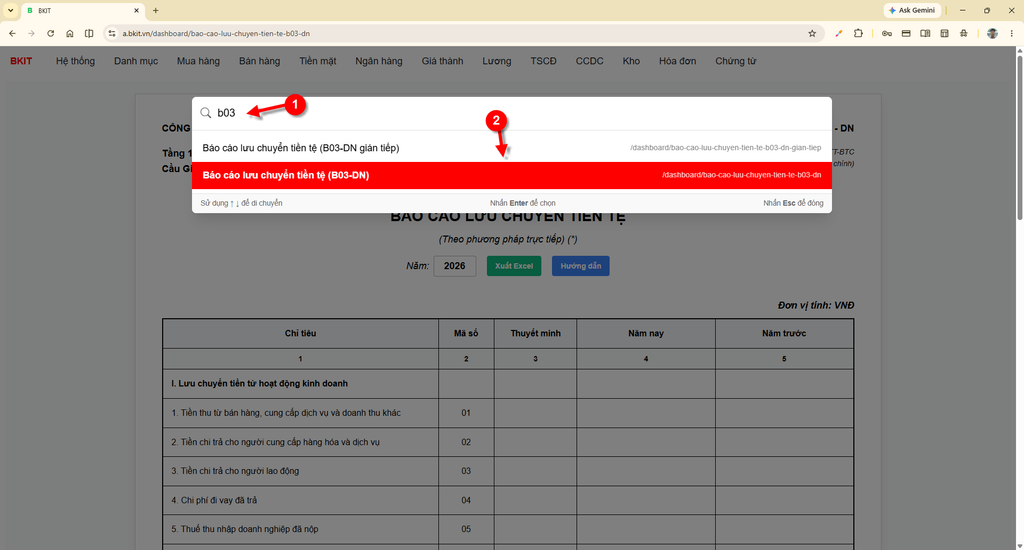Click the Năm trước column header
Image resolution: width=1024 pixels, height=550 pixels.
(784, 333)
